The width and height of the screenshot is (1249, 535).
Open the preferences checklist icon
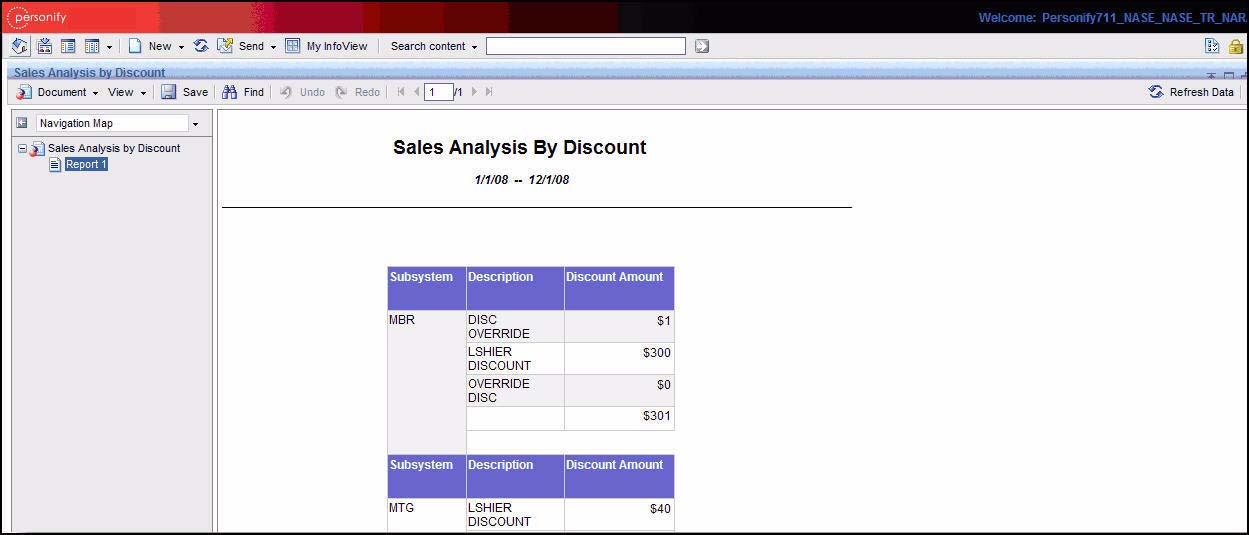click(x=1212, y=46)
